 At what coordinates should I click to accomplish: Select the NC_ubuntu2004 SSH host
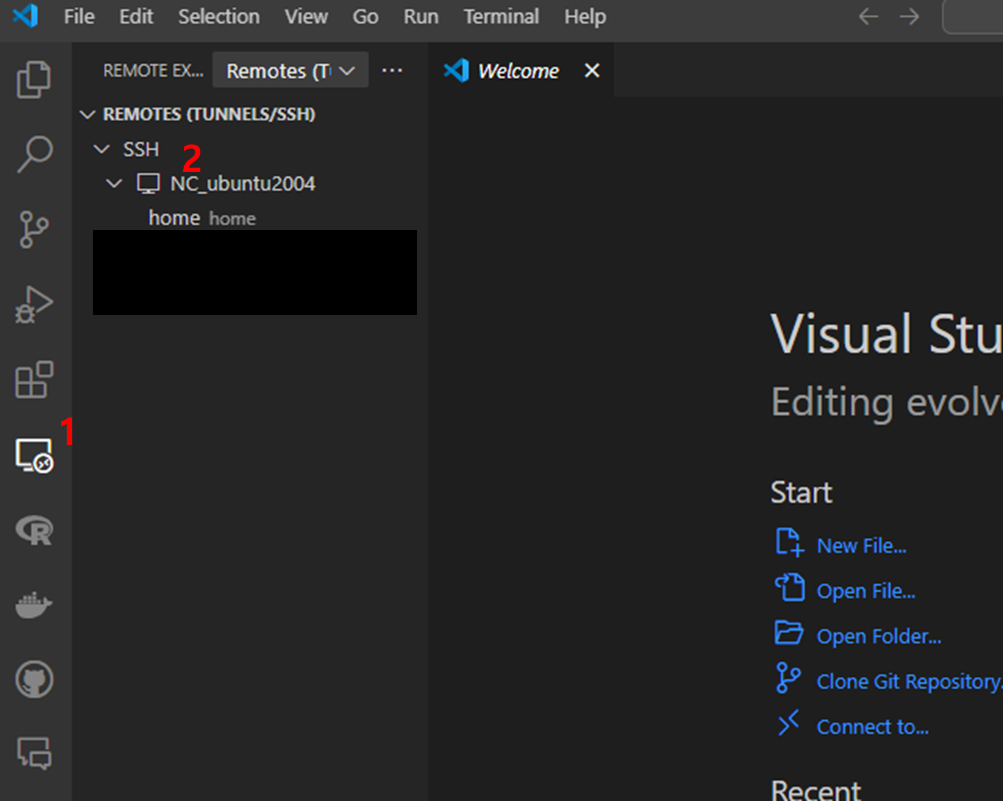point(242,184)
